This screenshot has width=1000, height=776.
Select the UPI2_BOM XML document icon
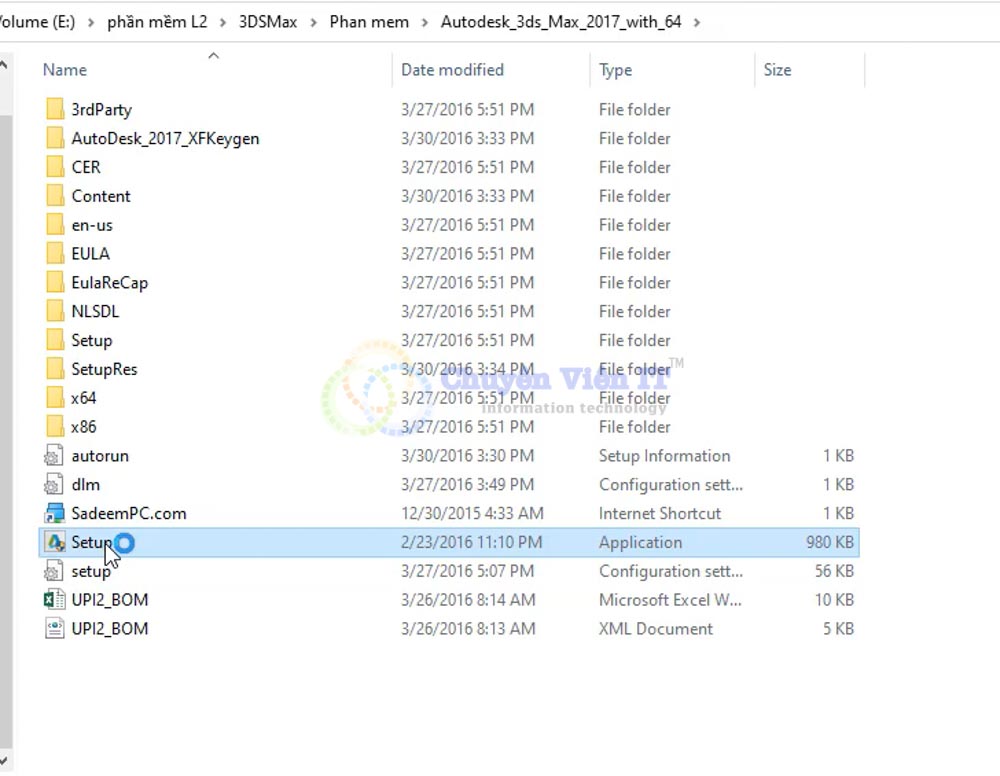pyautogui.click(x=55, y=629)
